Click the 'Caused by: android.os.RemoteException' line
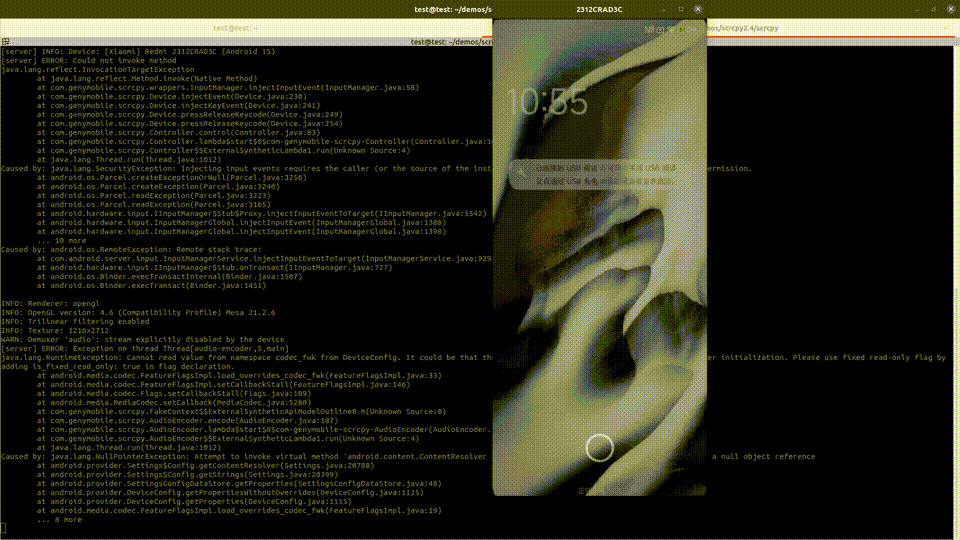The width and height of the screenshot is (960, 540). 131,250
